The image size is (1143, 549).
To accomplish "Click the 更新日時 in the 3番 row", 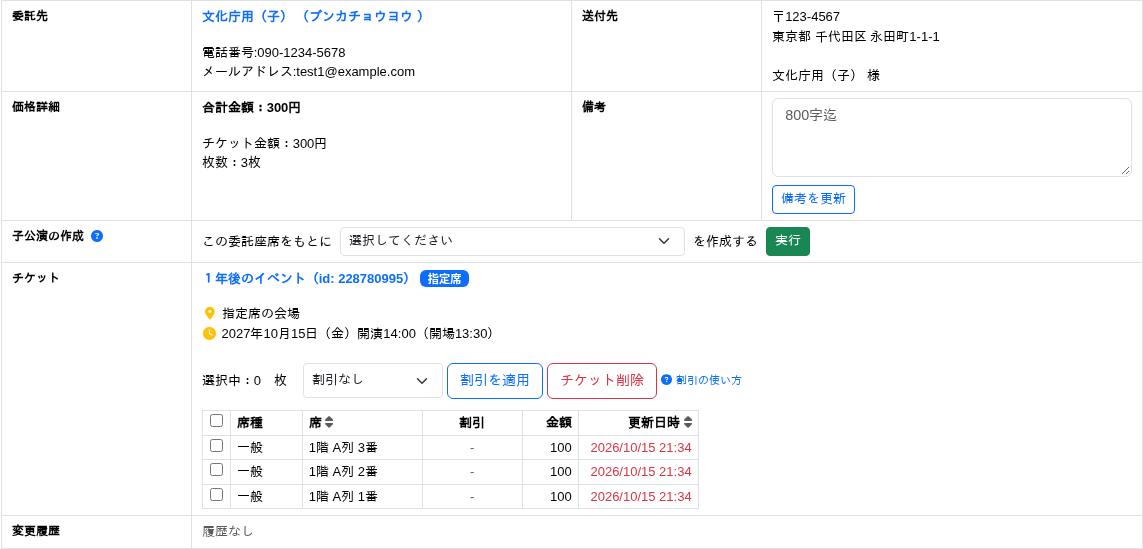I will point(641,448).
